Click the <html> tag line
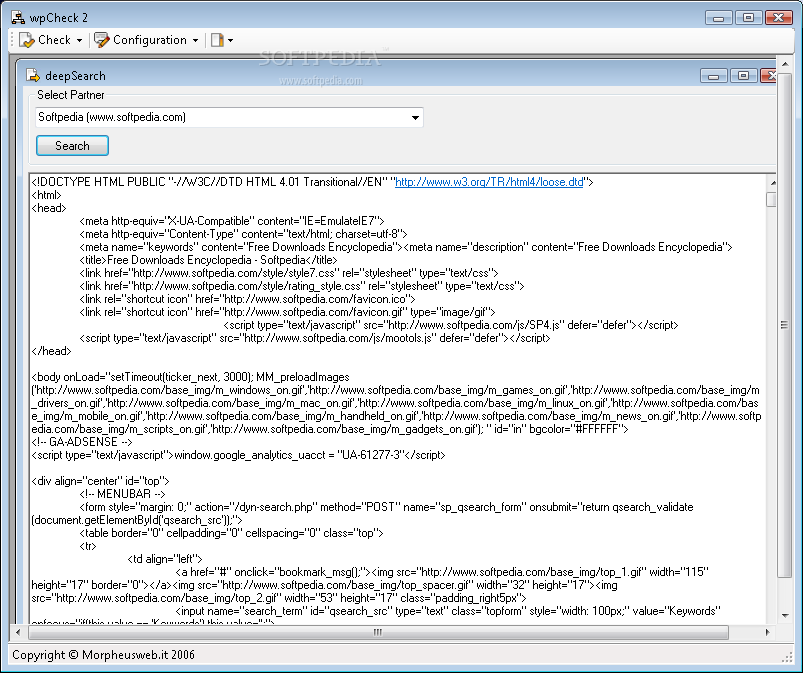Image resolution: width=803 pixels, height=673 pixels. click(47, 195)
